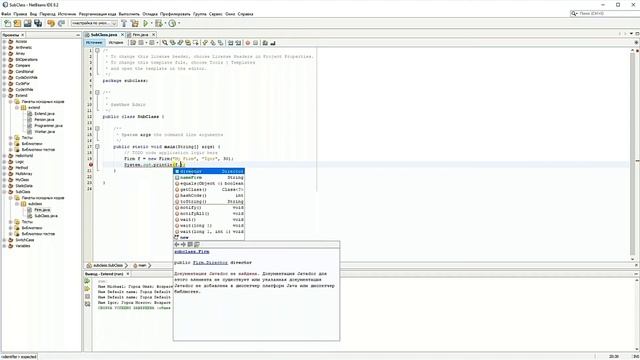Choose hashCode() in the autocomplete list

click(209, 196)
